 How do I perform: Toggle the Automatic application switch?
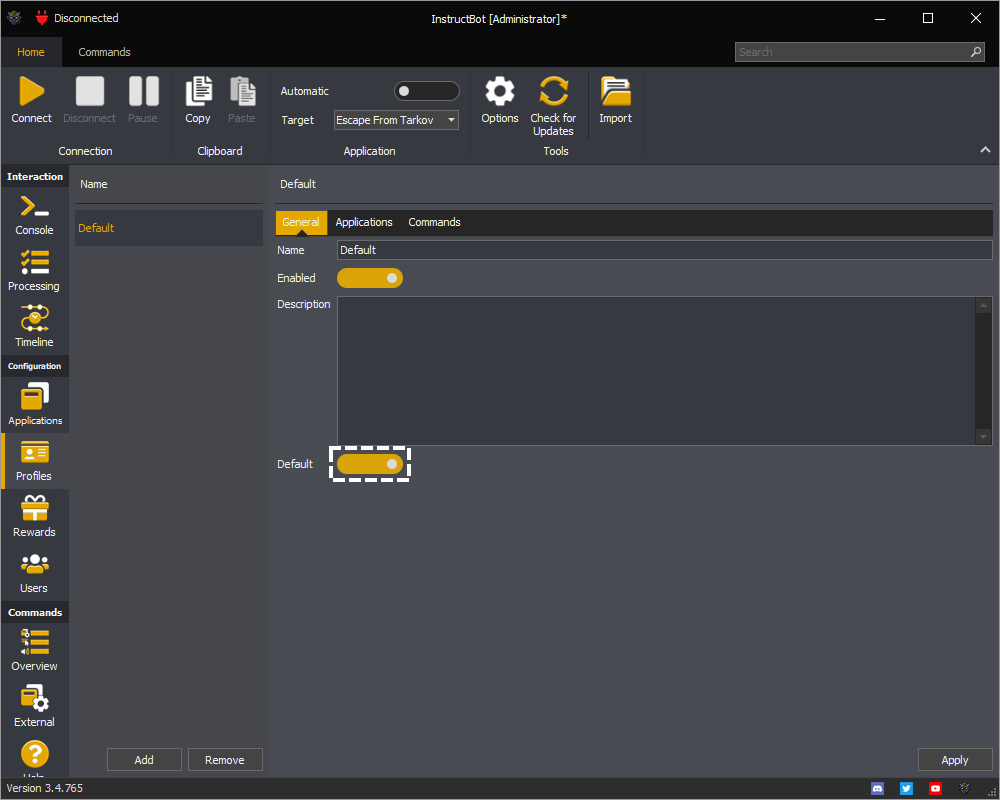427,91
